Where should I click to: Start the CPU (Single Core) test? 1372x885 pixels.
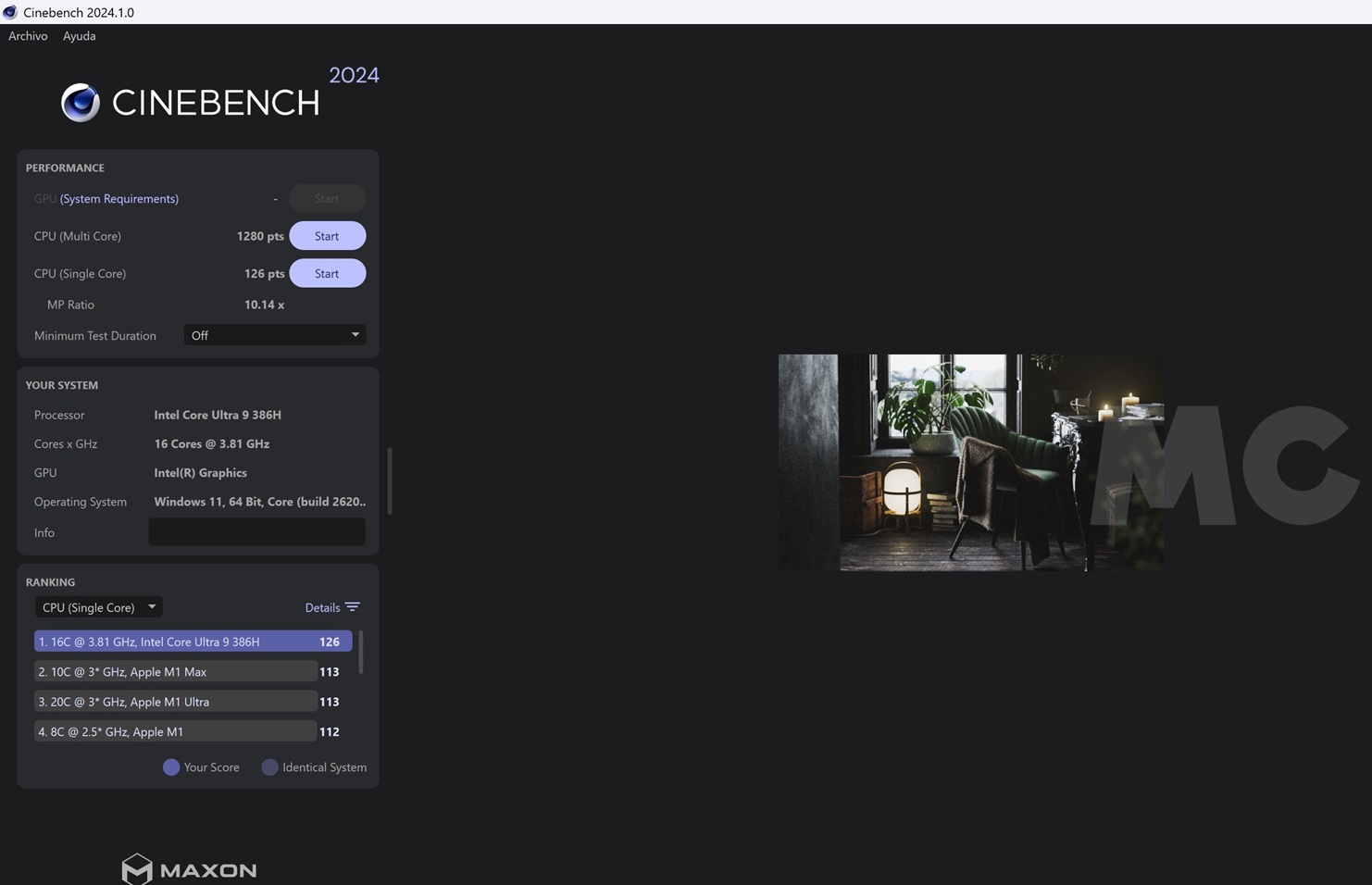coord(327,274)
